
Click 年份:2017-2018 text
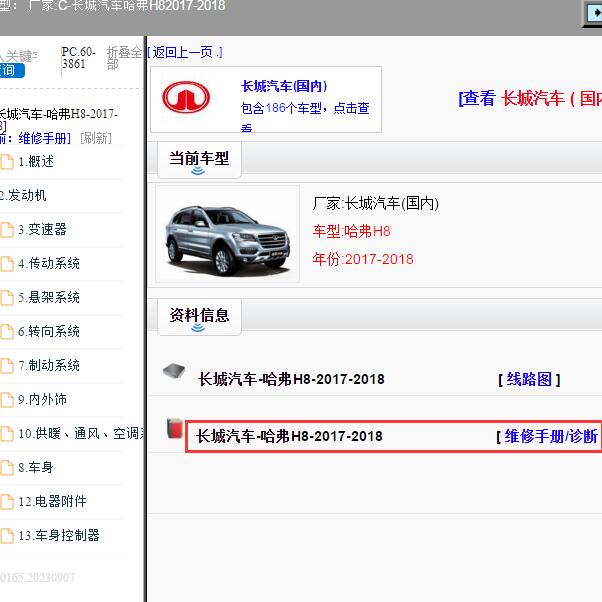coord(363,260)
